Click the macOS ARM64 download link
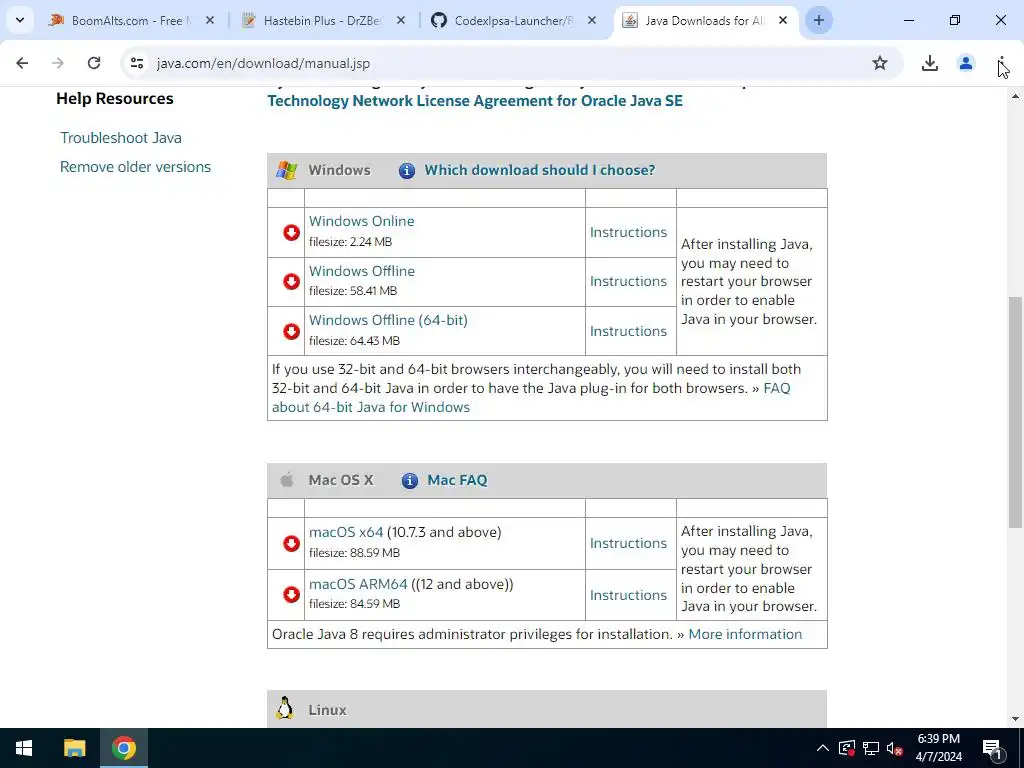This screenshot has height=768, width=1024. 358,584
